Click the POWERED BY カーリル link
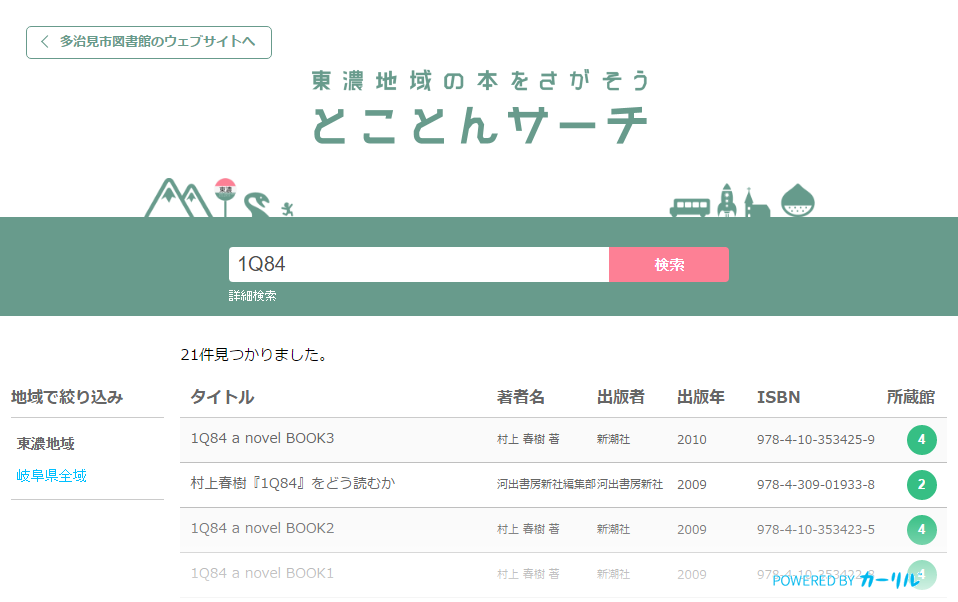This screenshot has width=958, height=602. (x=846, y=580)
